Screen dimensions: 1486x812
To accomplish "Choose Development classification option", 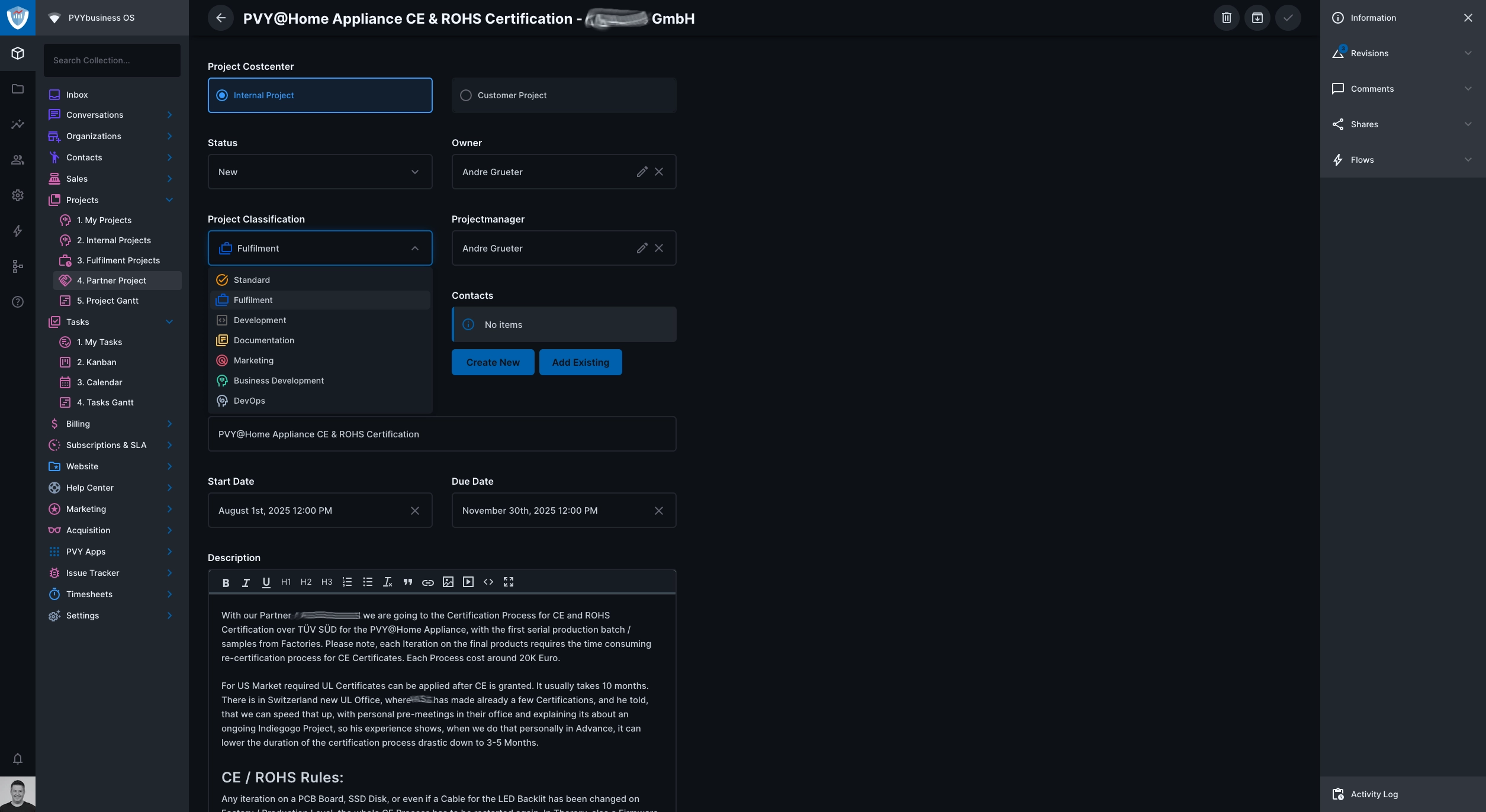I will click(320, 320).
